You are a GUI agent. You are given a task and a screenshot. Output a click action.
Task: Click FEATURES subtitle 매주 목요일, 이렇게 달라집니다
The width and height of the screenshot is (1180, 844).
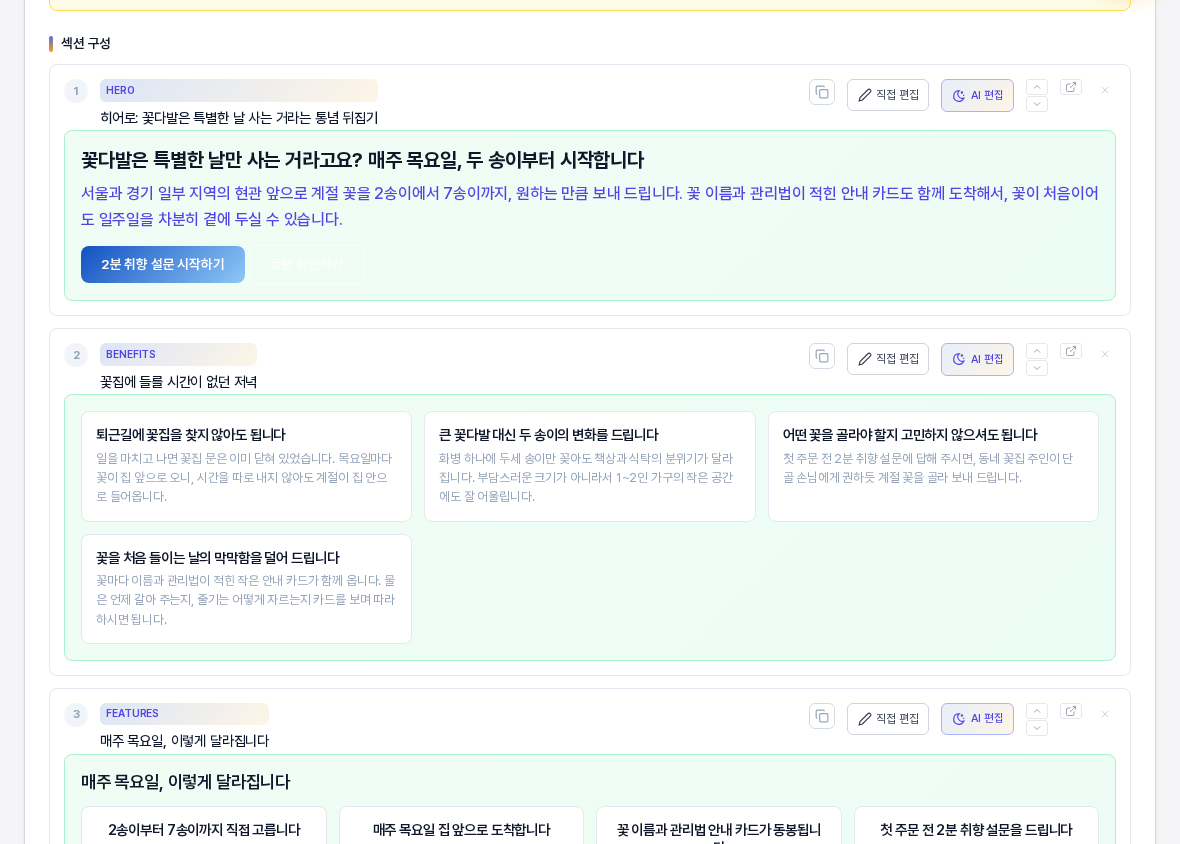point(184,741)
